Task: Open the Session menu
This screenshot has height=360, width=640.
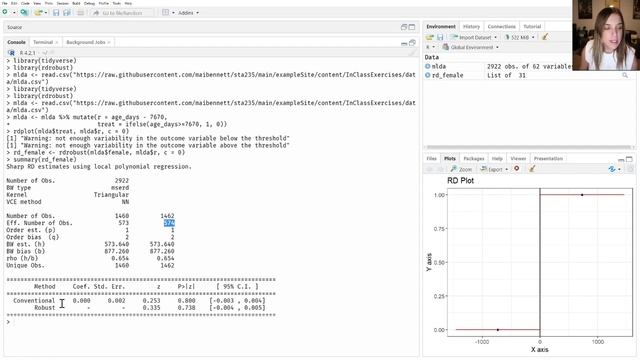Action: [x=62, y=3]
